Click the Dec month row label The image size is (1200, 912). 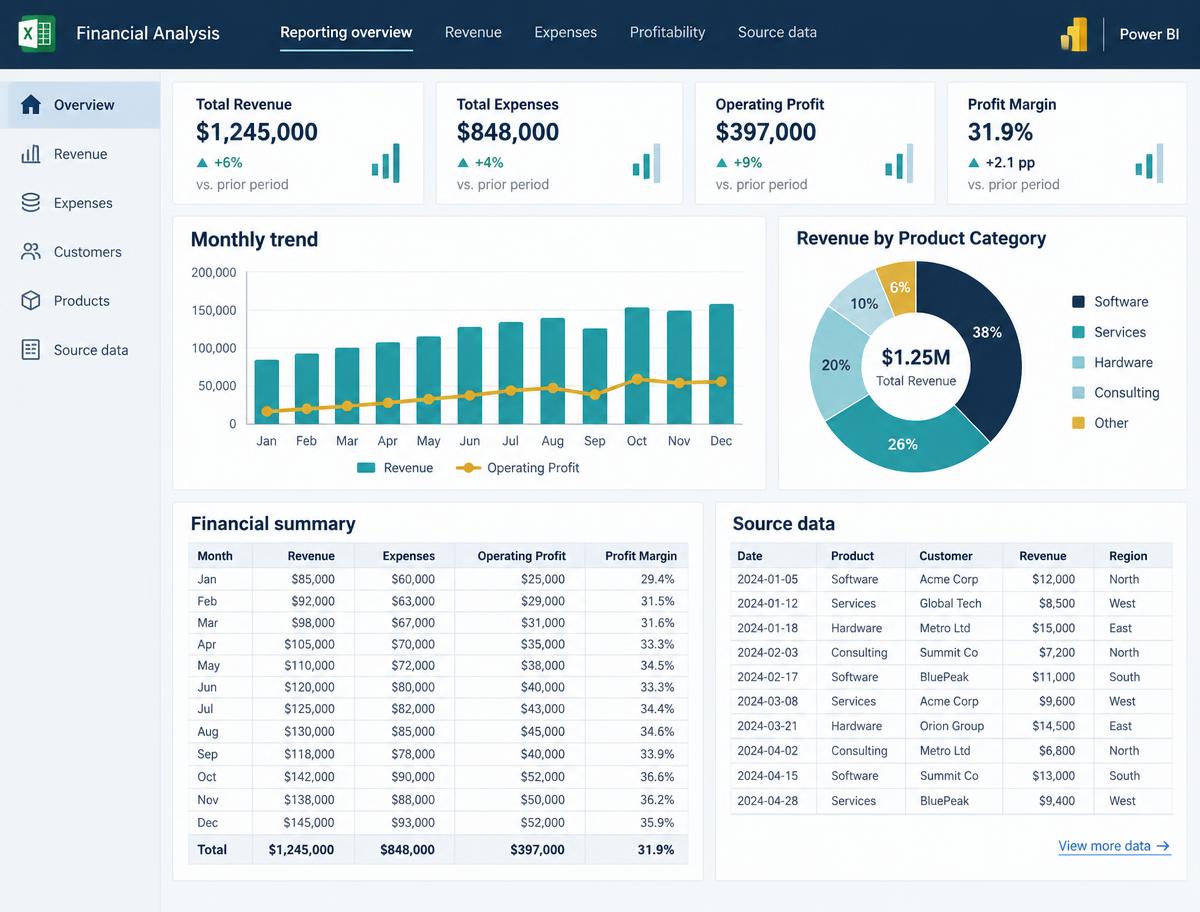coord(207,823)
